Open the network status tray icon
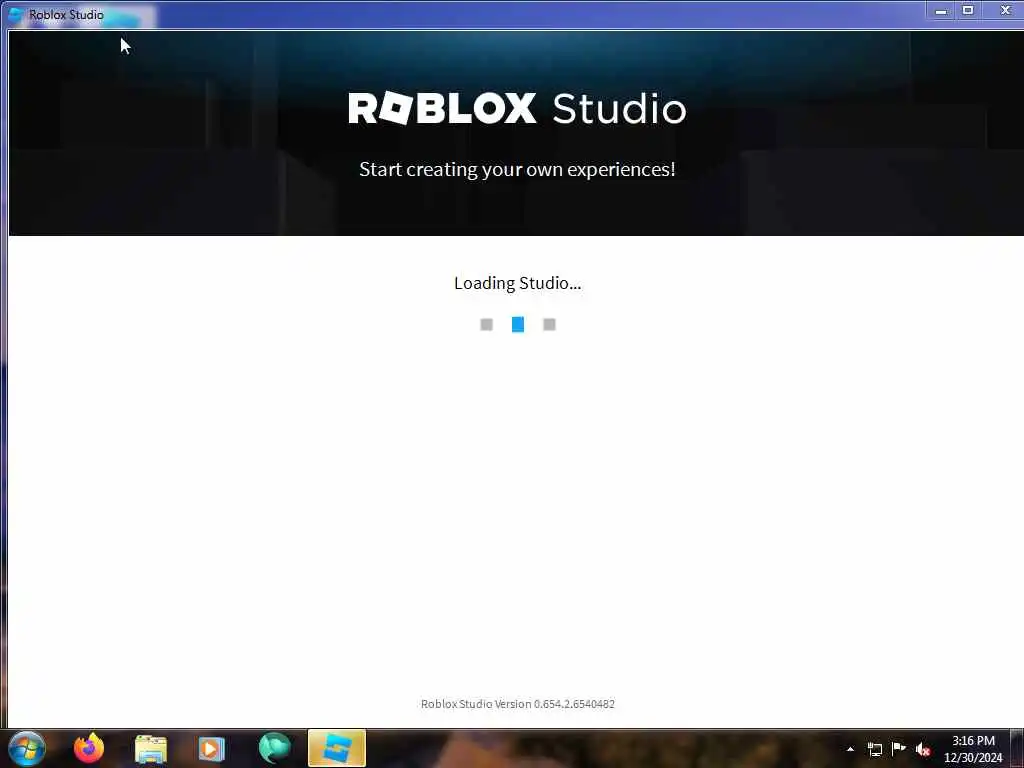 [875, 749]
